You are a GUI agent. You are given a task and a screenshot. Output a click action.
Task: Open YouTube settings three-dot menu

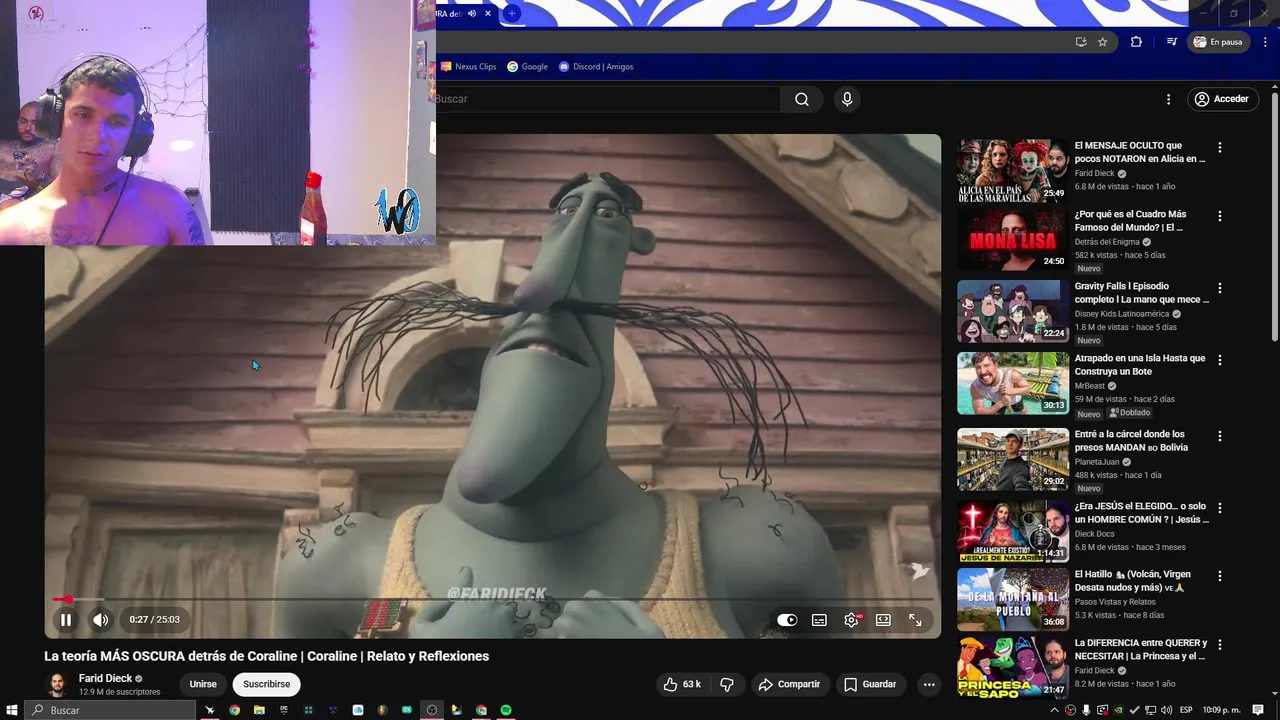(1168, 99)
